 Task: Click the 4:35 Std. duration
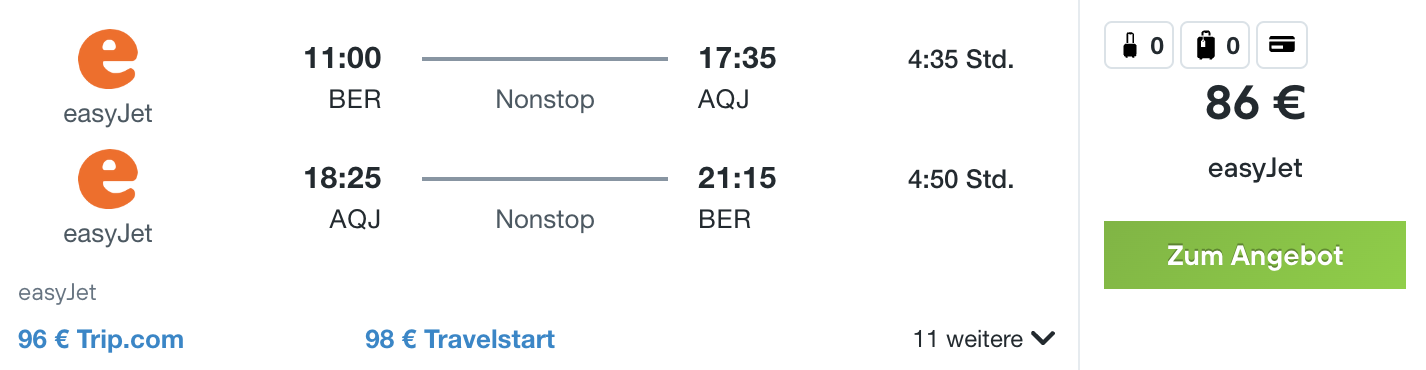(961, 60)
